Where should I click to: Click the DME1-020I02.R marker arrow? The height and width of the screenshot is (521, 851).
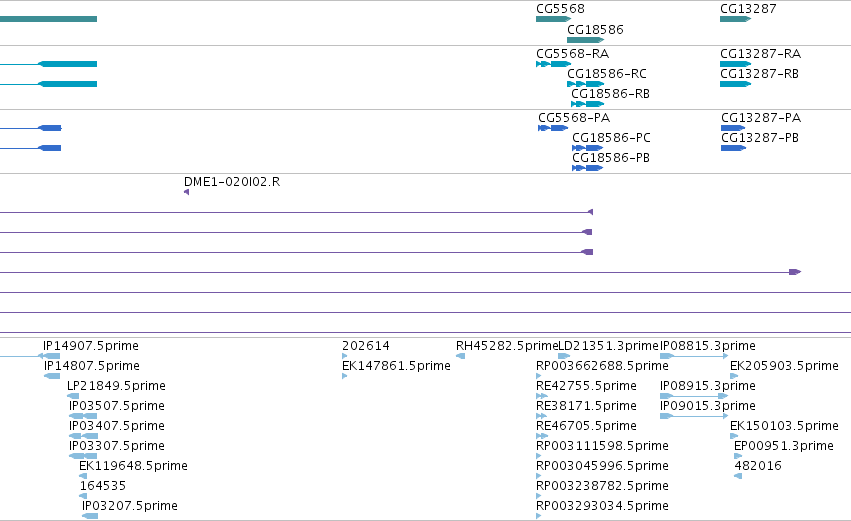[x=187, y=192]
